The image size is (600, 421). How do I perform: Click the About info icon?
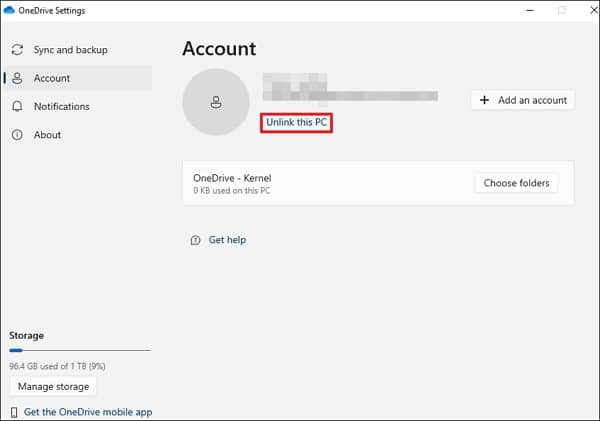point(17,135)
